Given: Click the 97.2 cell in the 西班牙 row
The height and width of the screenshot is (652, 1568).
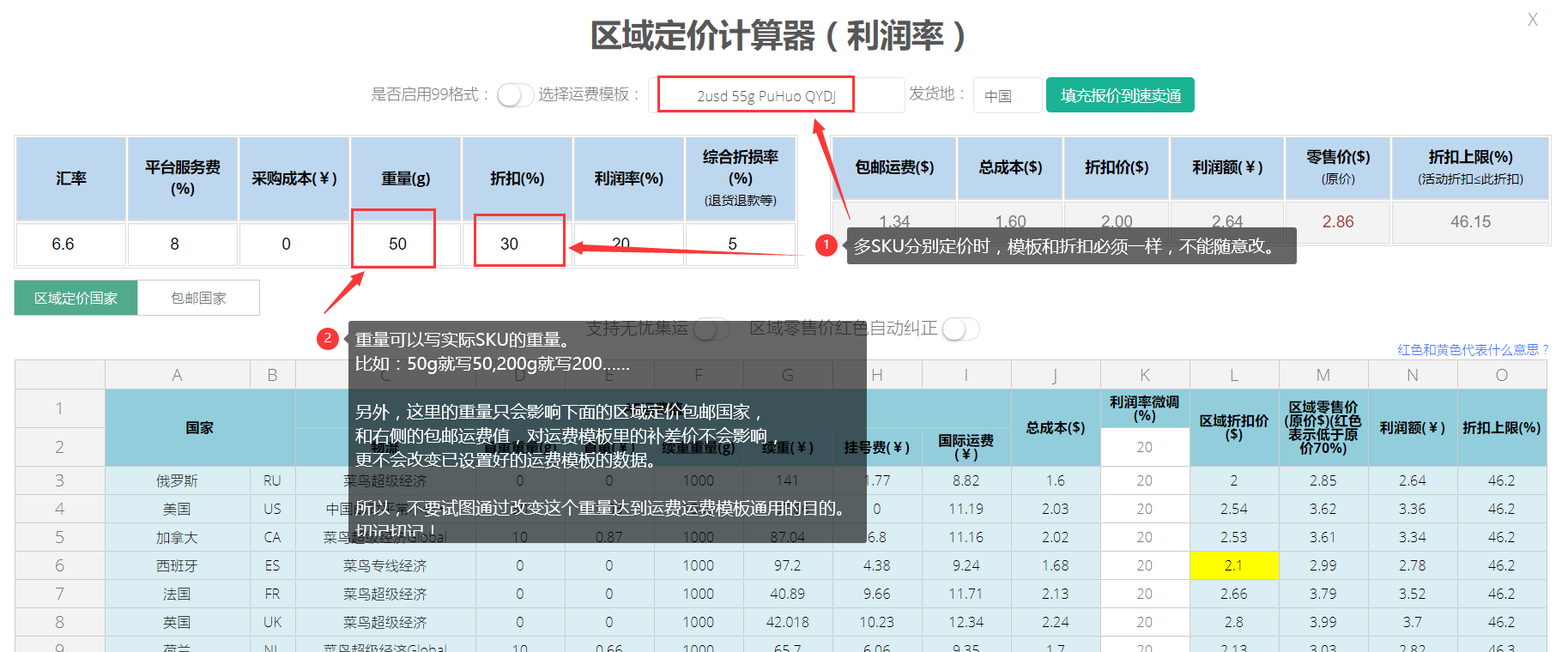Looking at the screenshot, I should [787, 565].
